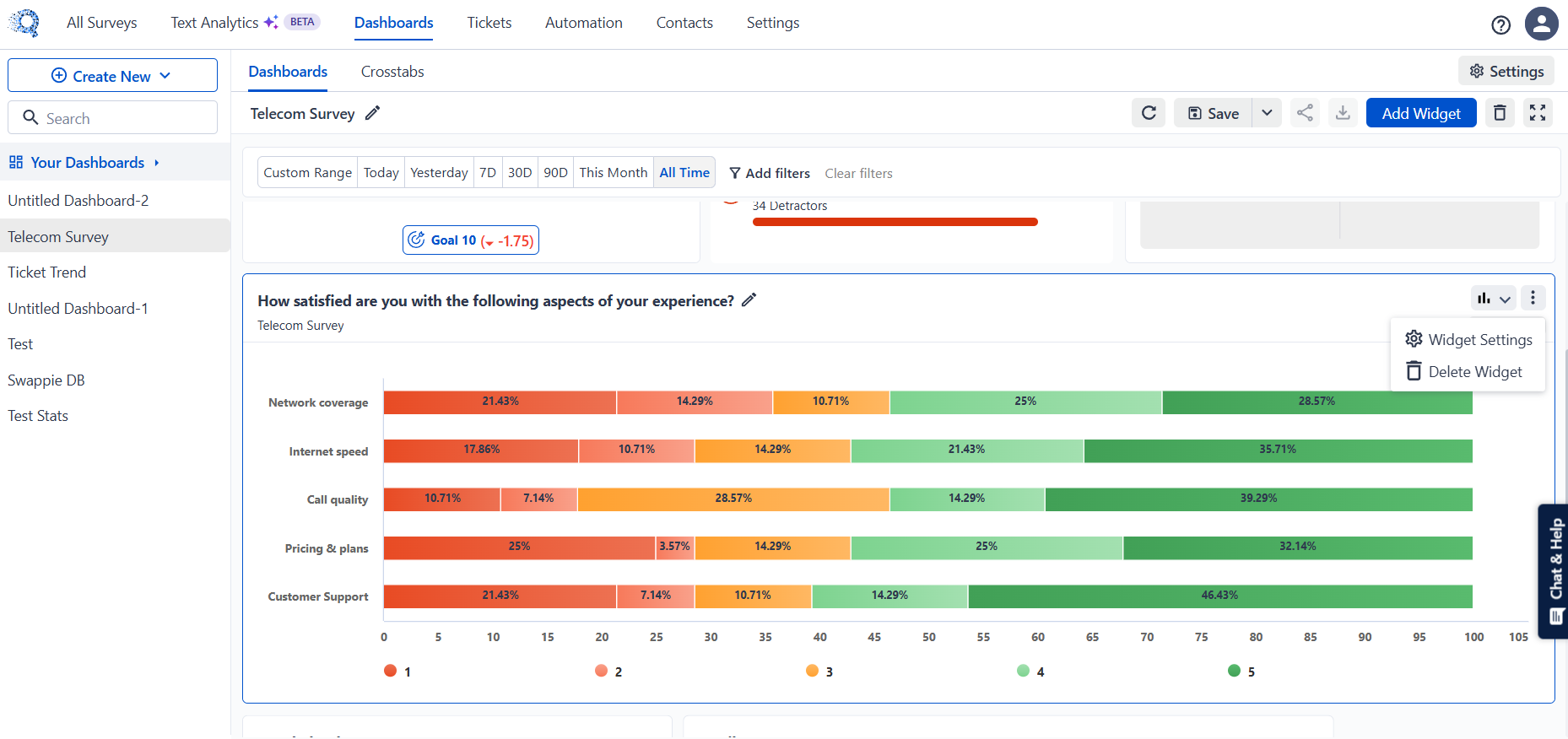Click the Clear filters link

(858, 173)
